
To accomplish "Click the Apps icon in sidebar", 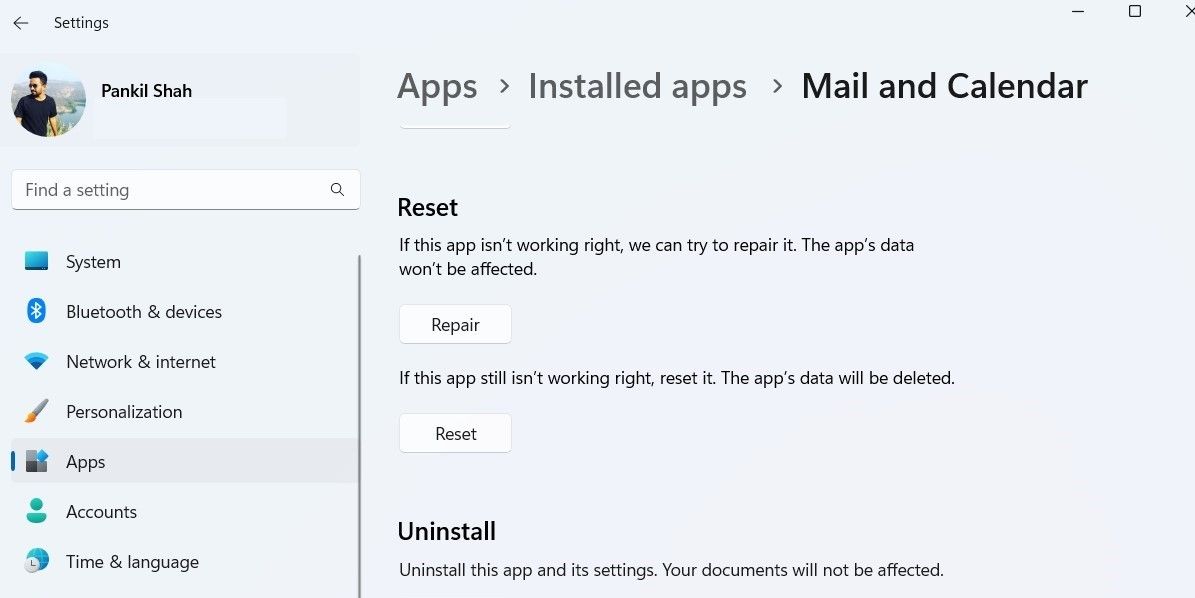I will pos(37,462).
